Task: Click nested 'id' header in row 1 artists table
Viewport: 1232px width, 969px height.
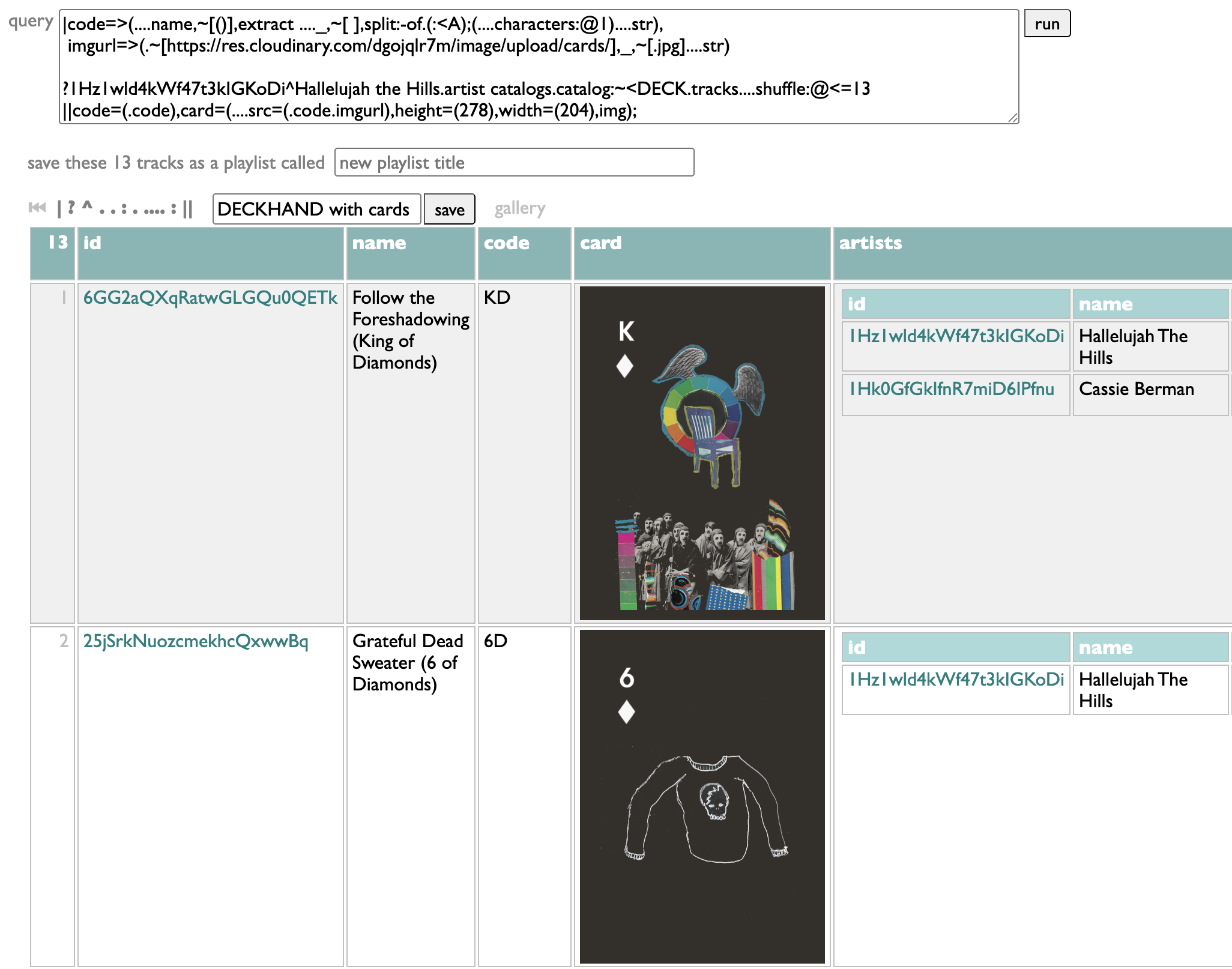Action: (x=956, y=304)
